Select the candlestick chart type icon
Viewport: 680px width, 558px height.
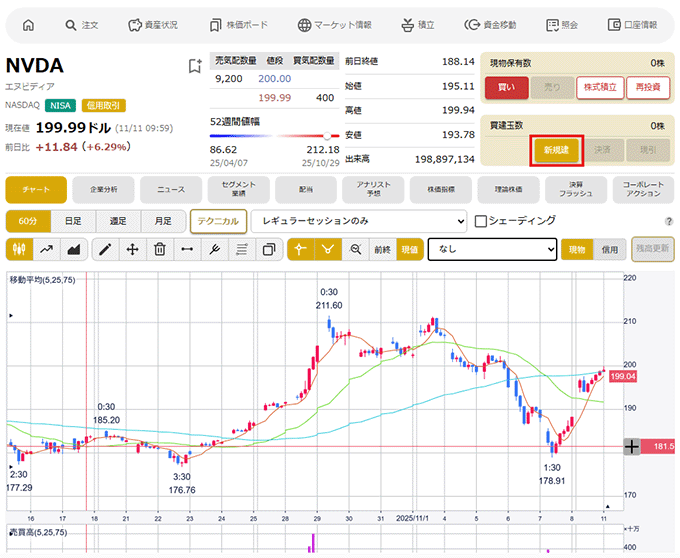19,249
